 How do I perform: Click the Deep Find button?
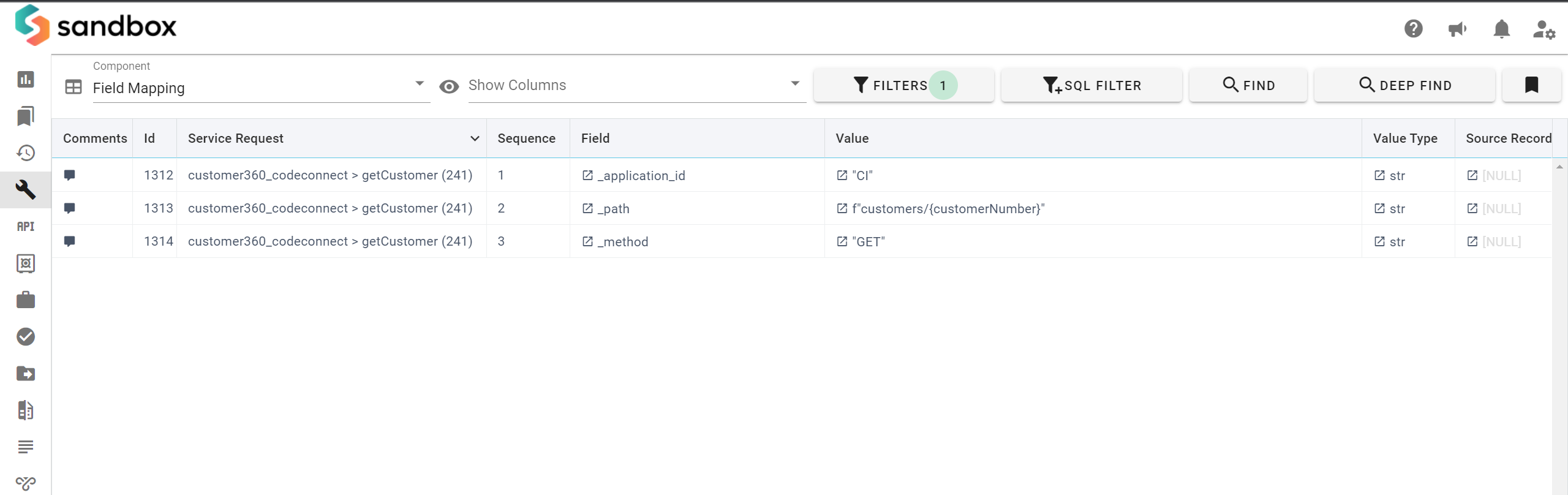(1404, 85)
